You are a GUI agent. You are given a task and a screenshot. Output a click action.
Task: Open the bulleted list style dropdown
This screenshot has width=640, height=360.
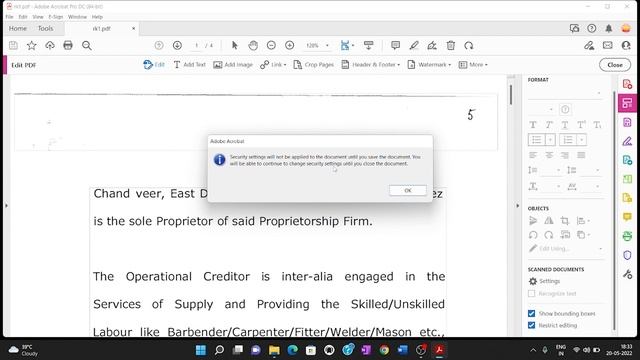(550, 140)
